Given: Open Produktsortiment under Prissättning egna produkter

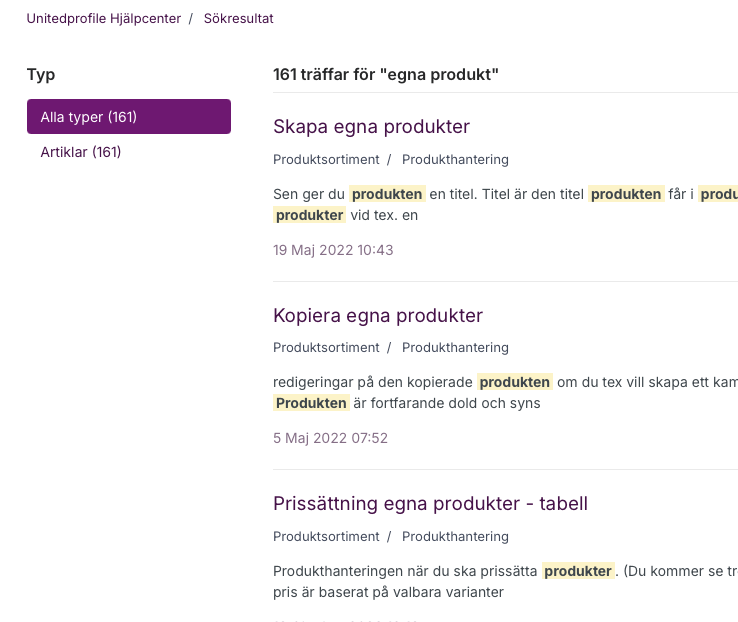Looking at the screenshot, I should 326,536.
